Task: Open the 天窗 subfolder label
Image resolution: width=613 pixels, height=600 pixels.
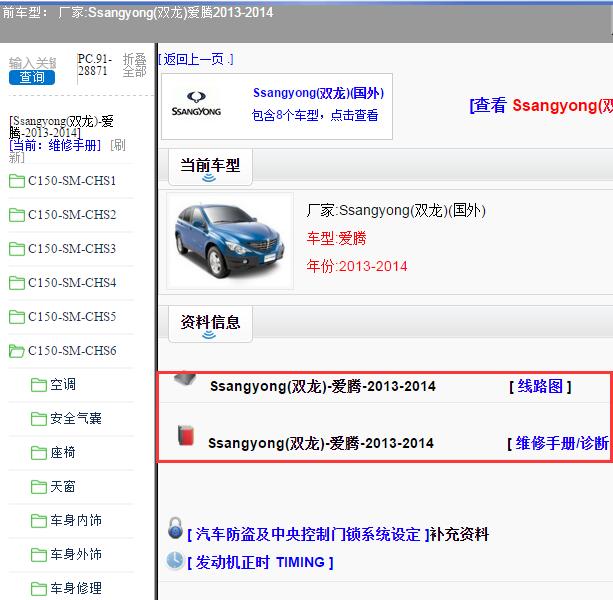Action: click(x=63, y=487)
